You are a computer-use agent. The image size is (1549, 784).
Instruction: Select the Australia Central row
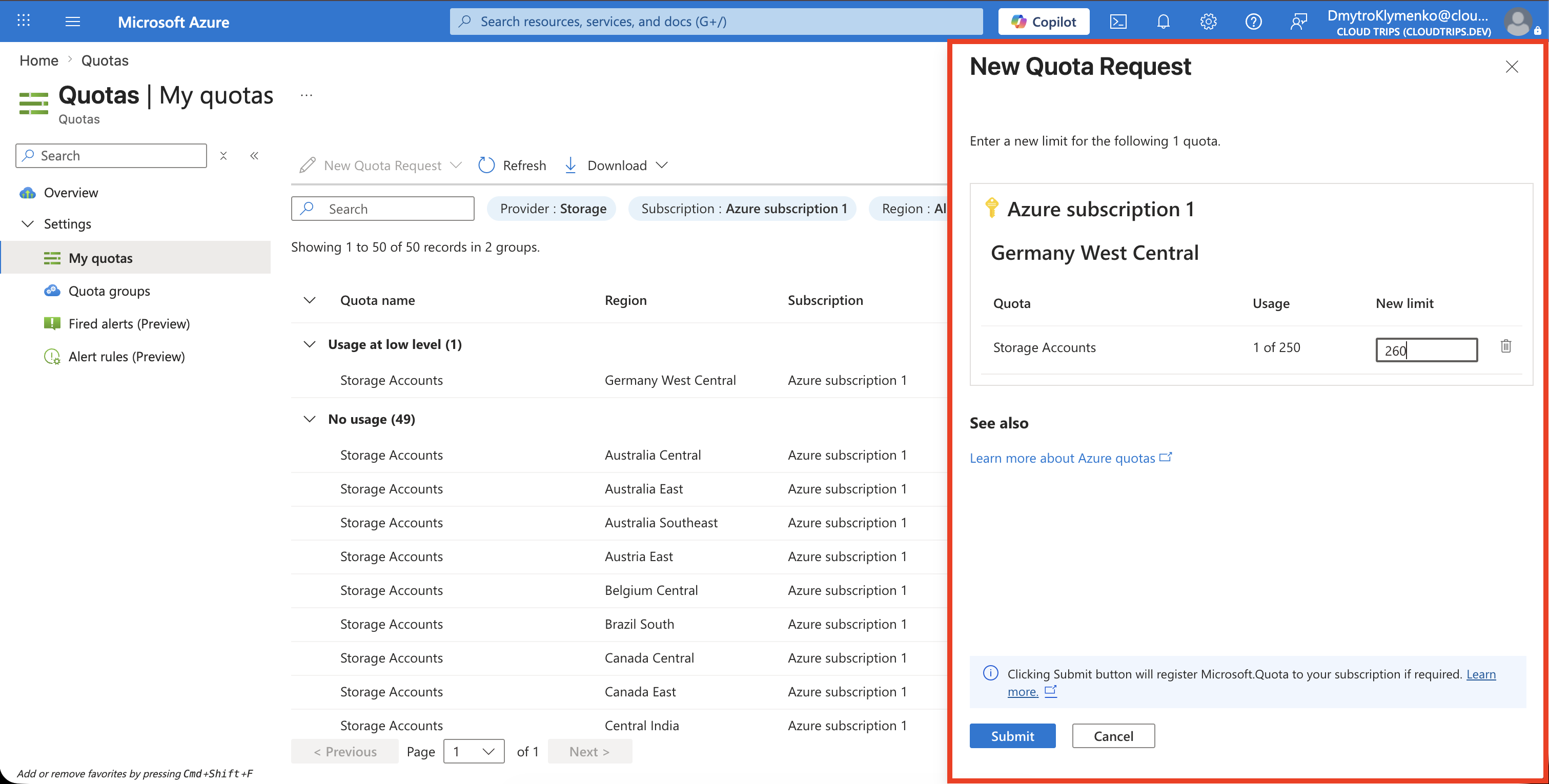point(619,455)
